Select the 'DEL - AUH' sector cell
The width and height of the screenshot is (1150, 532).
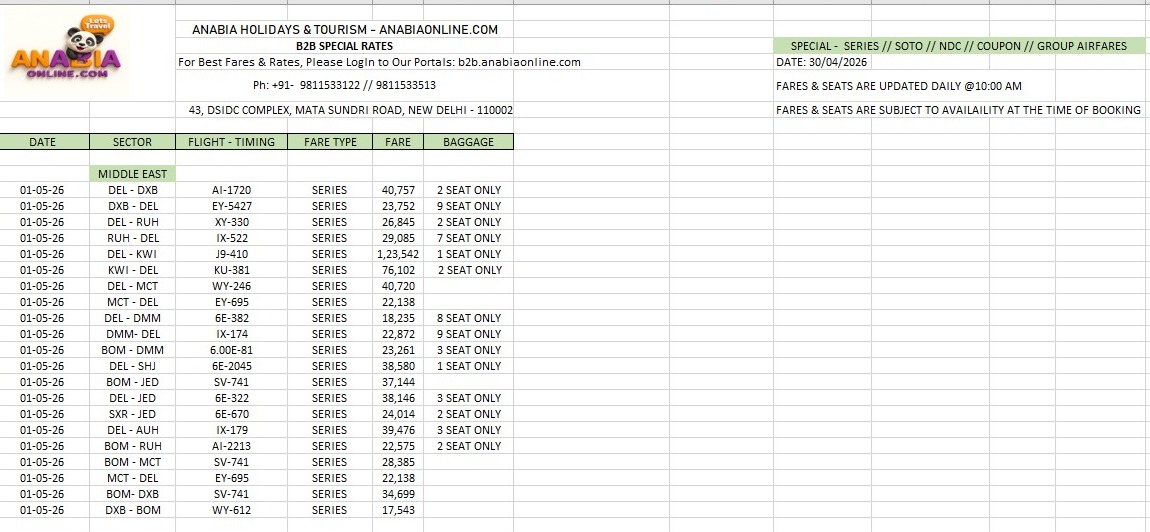[x=133, y=431]
